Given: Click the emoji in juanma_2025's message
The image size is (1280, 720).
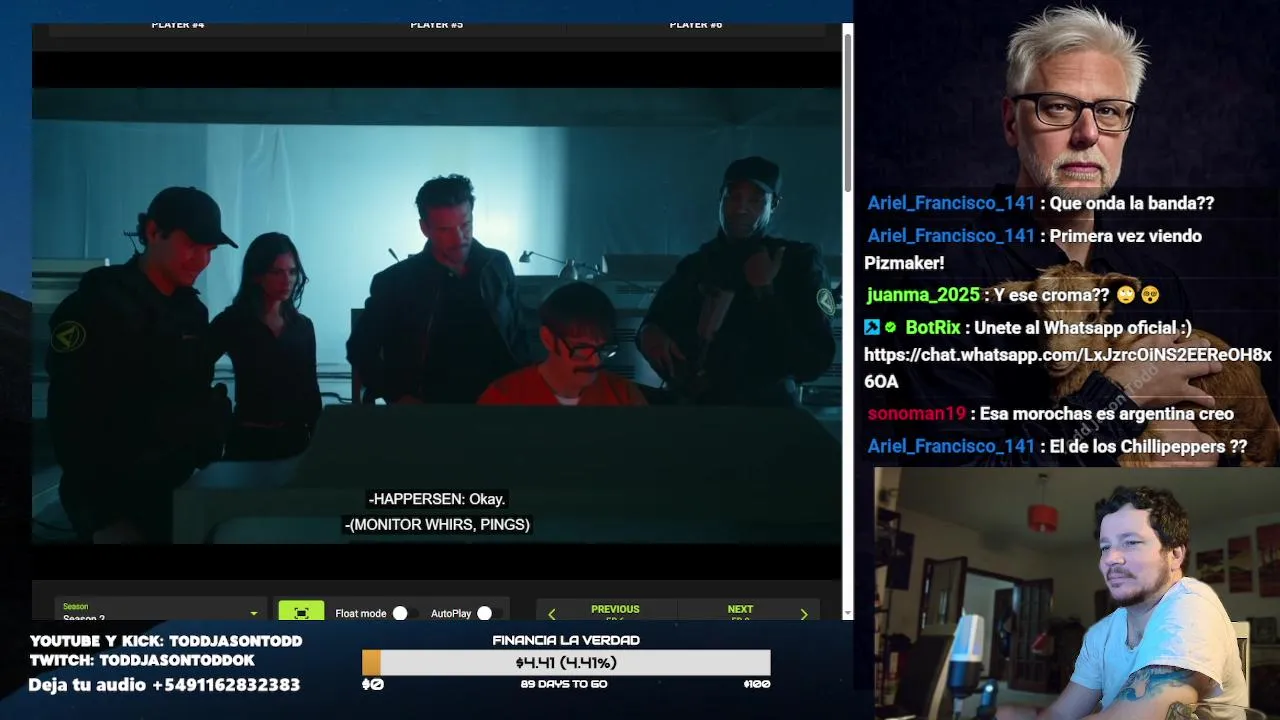Looking at the screenshot, I should (1138, 295).
